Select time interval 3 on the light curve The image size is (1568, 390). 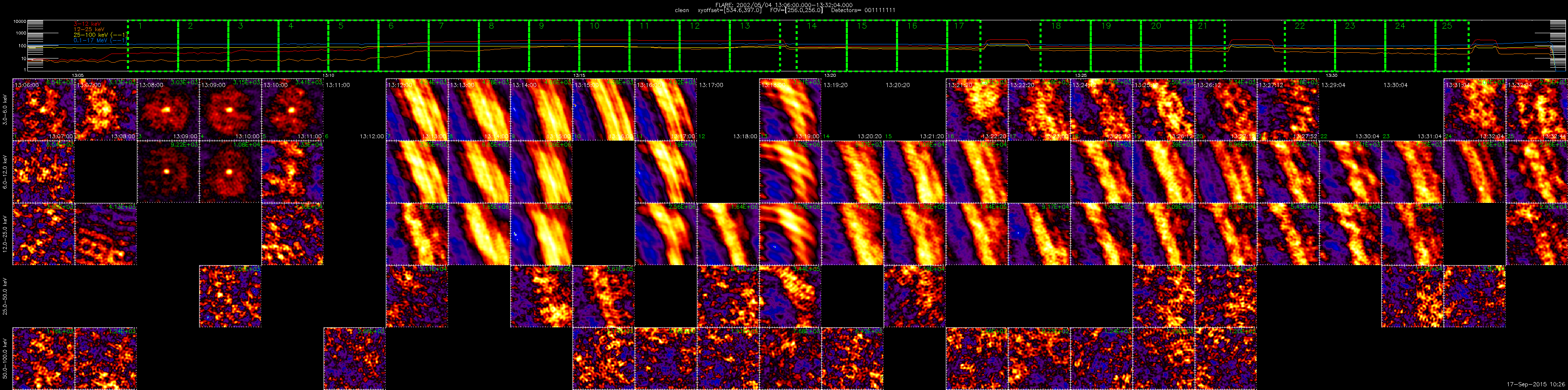click(x=253, y=46)
